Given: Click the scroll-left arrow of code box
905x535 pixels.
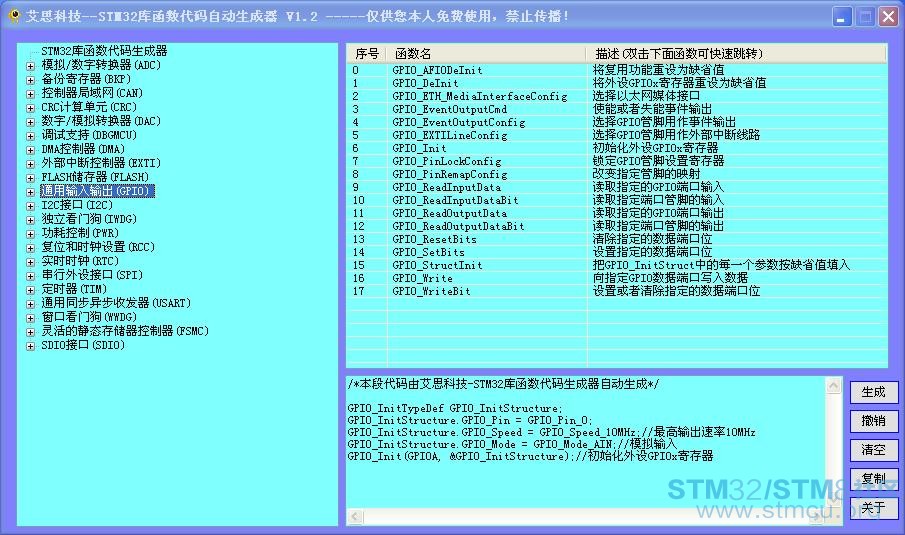Looking at the screenshot, I should pos(355,517).
